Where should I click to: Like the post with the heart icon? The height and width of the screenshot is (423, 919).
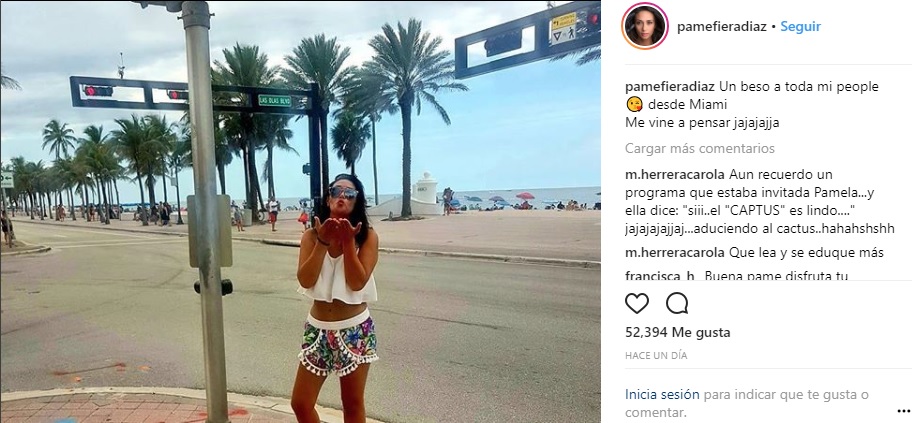pos(637,303)
